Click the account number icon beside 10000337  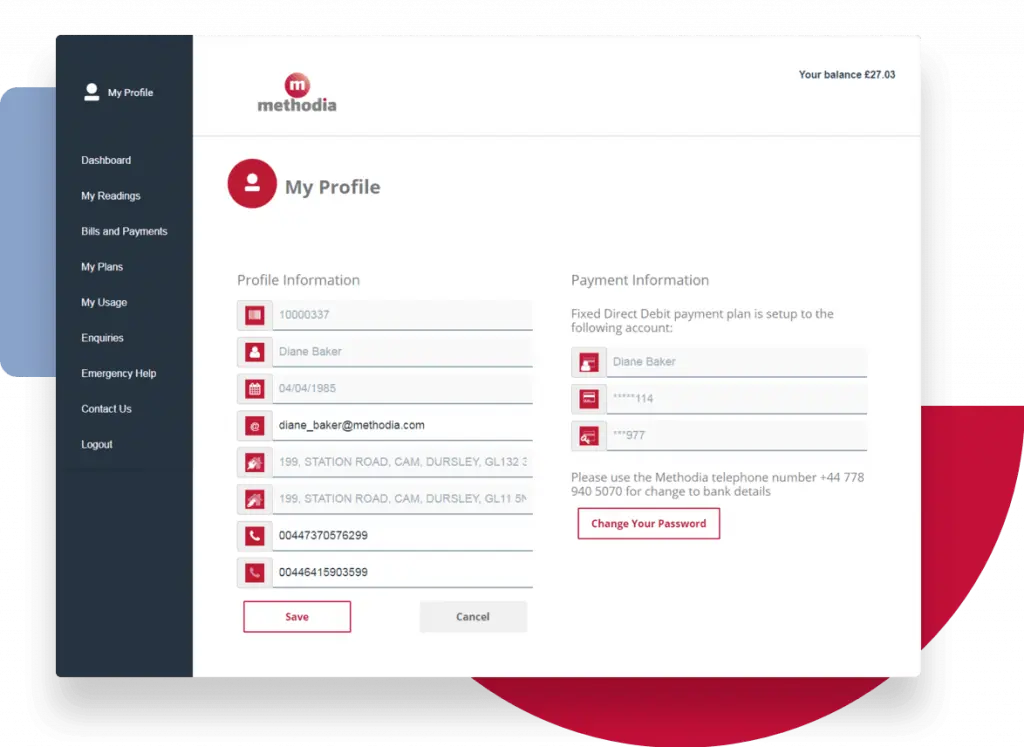[x=255, y=315]
